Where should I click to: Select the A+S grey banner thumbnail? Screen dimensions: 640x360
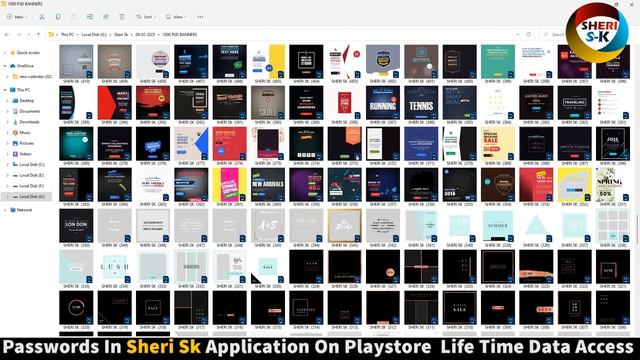(x=268, y=226)
